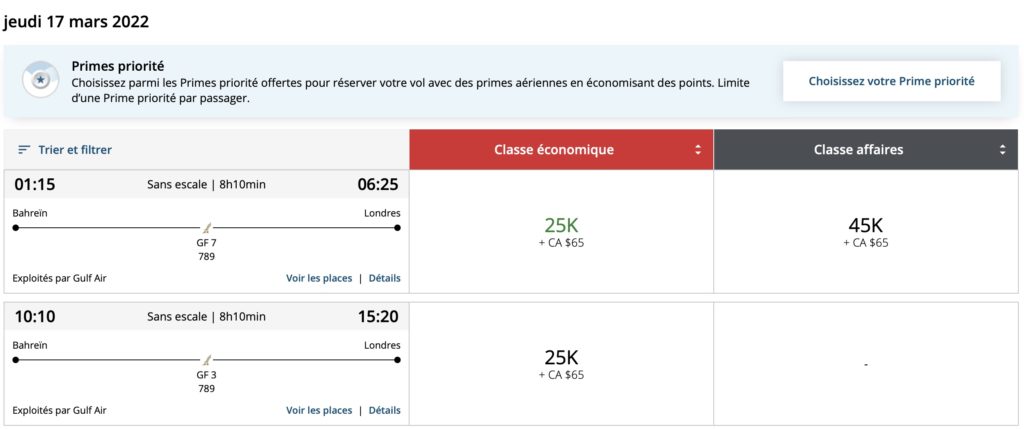Select the 25K economy fare for flight GF 3
The width and height of the screenshot is (1024, 429).
click(x=561, y=363)
